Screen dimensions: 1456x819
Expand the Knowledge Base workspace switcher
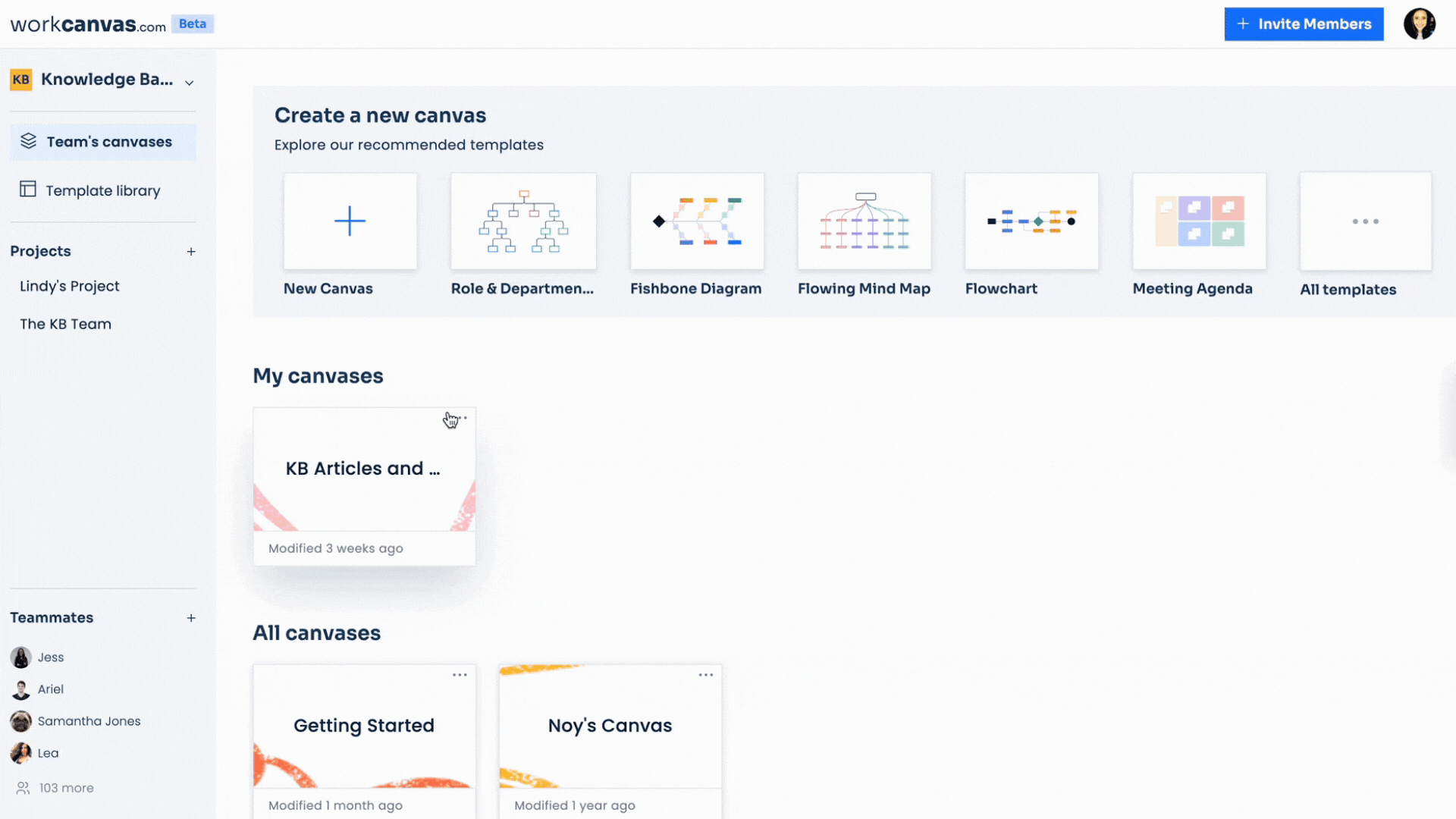pos(189,81)
